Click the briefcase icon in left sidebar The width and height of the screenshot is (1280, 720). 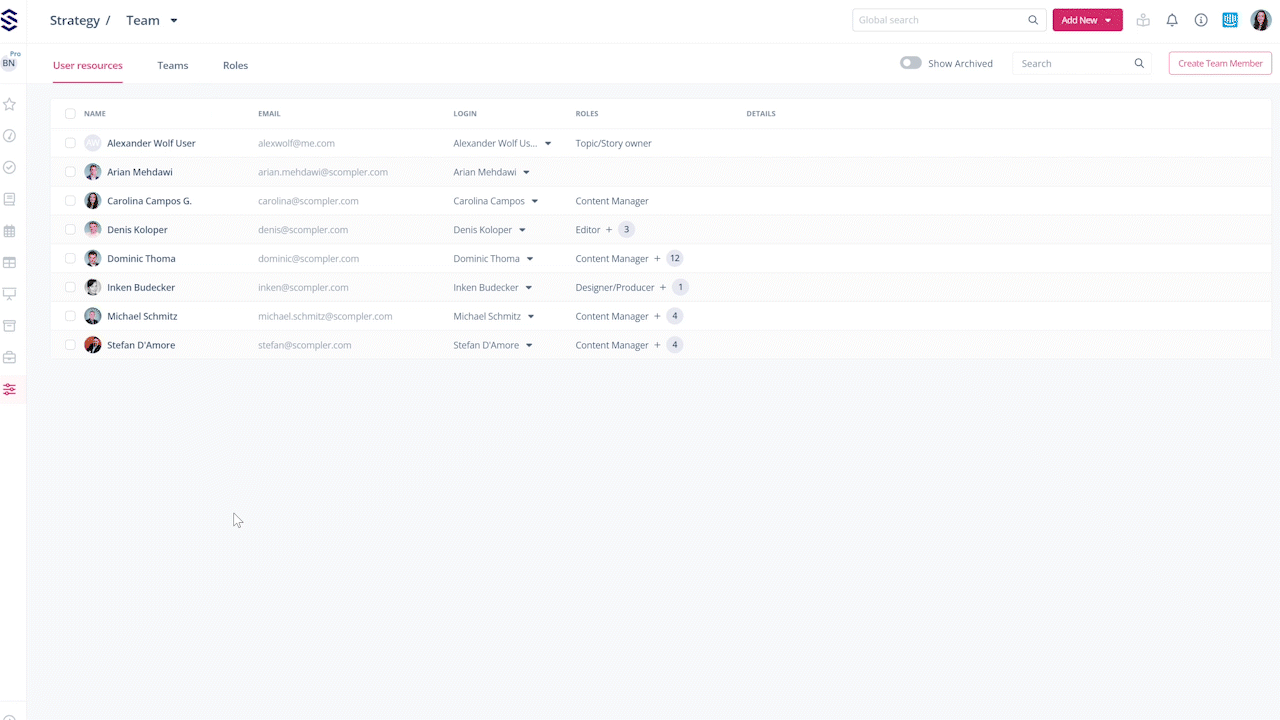click(9, 357)
